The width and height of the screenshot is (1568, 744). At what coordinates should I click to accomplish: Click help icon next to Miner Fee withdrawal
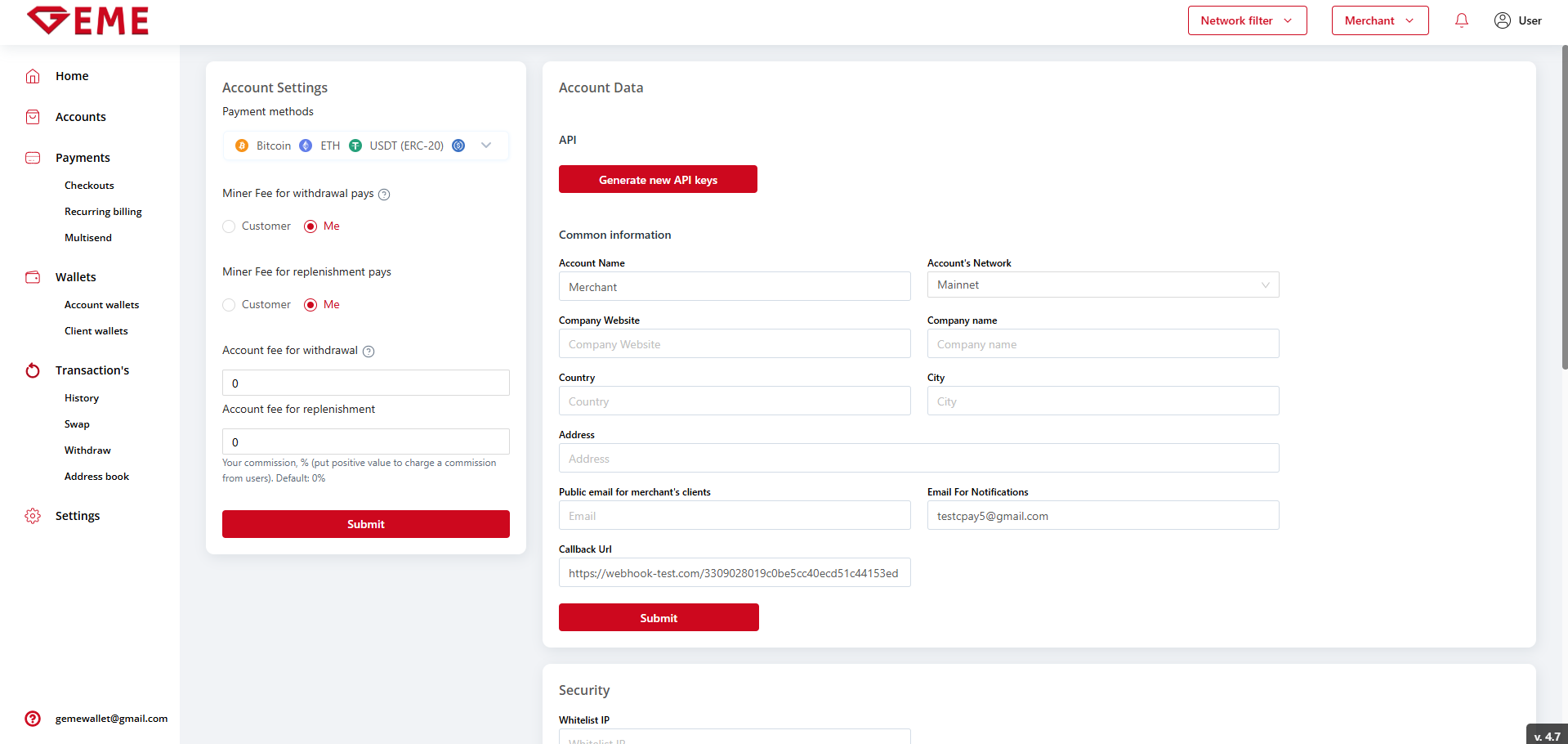[384, 195]
